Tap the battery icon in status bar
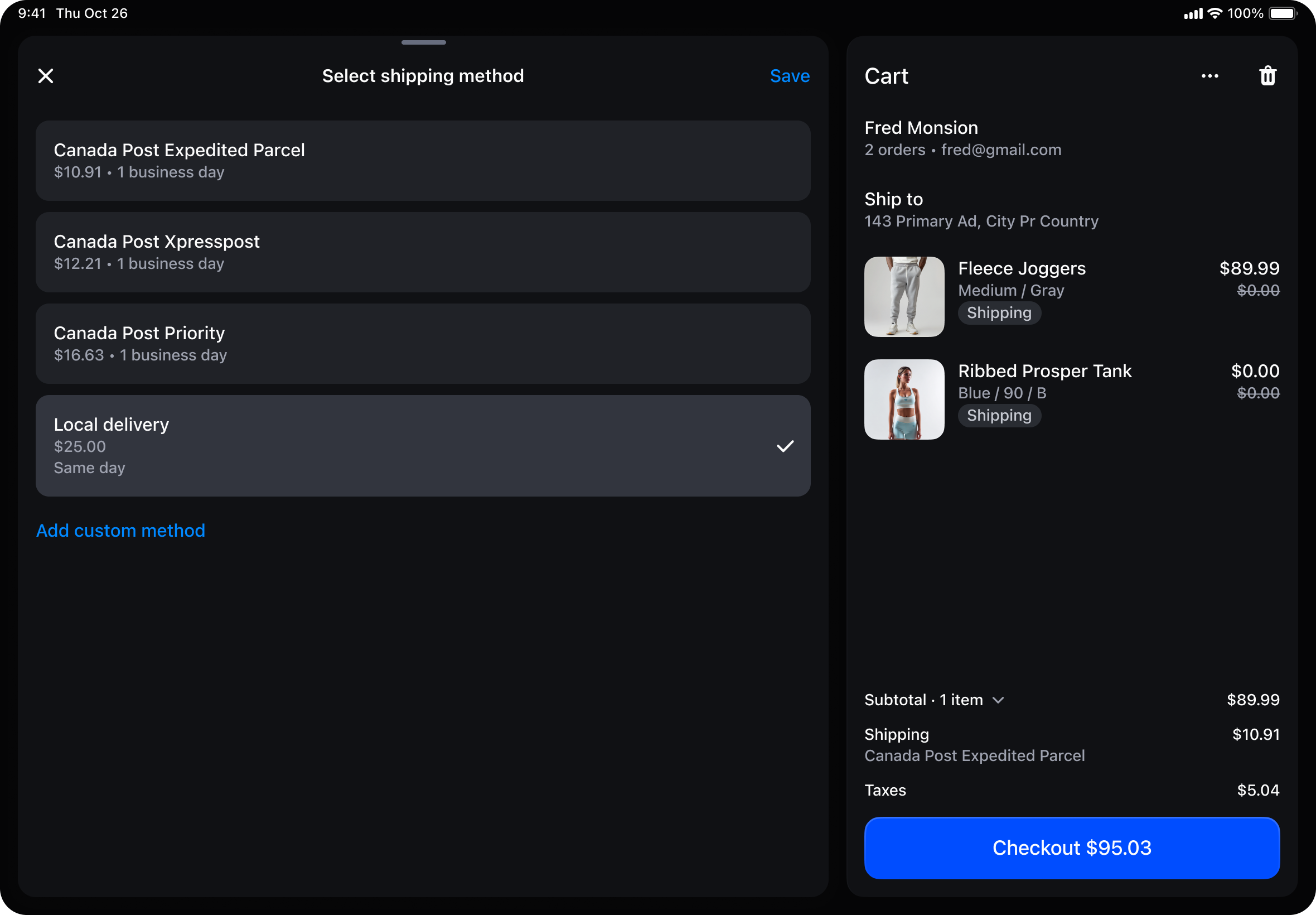 pos(1283,13)
